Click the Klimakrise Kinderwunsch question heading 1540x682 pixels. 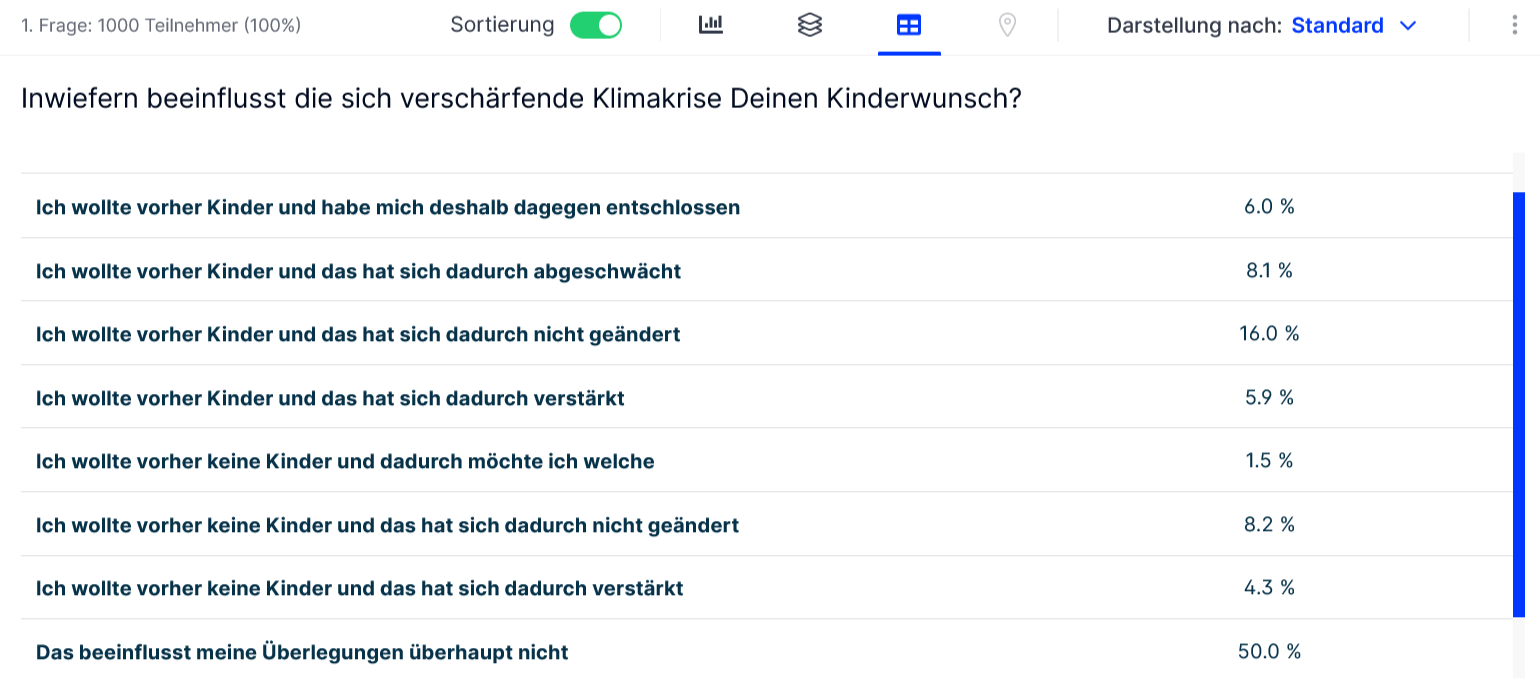(521, 99)
